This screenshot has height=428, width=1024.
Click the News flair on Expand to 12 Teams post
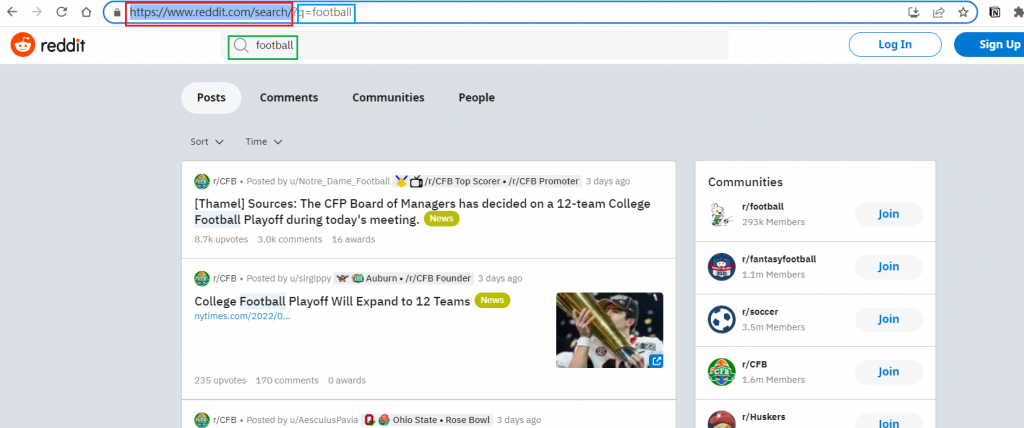[492, 301]
